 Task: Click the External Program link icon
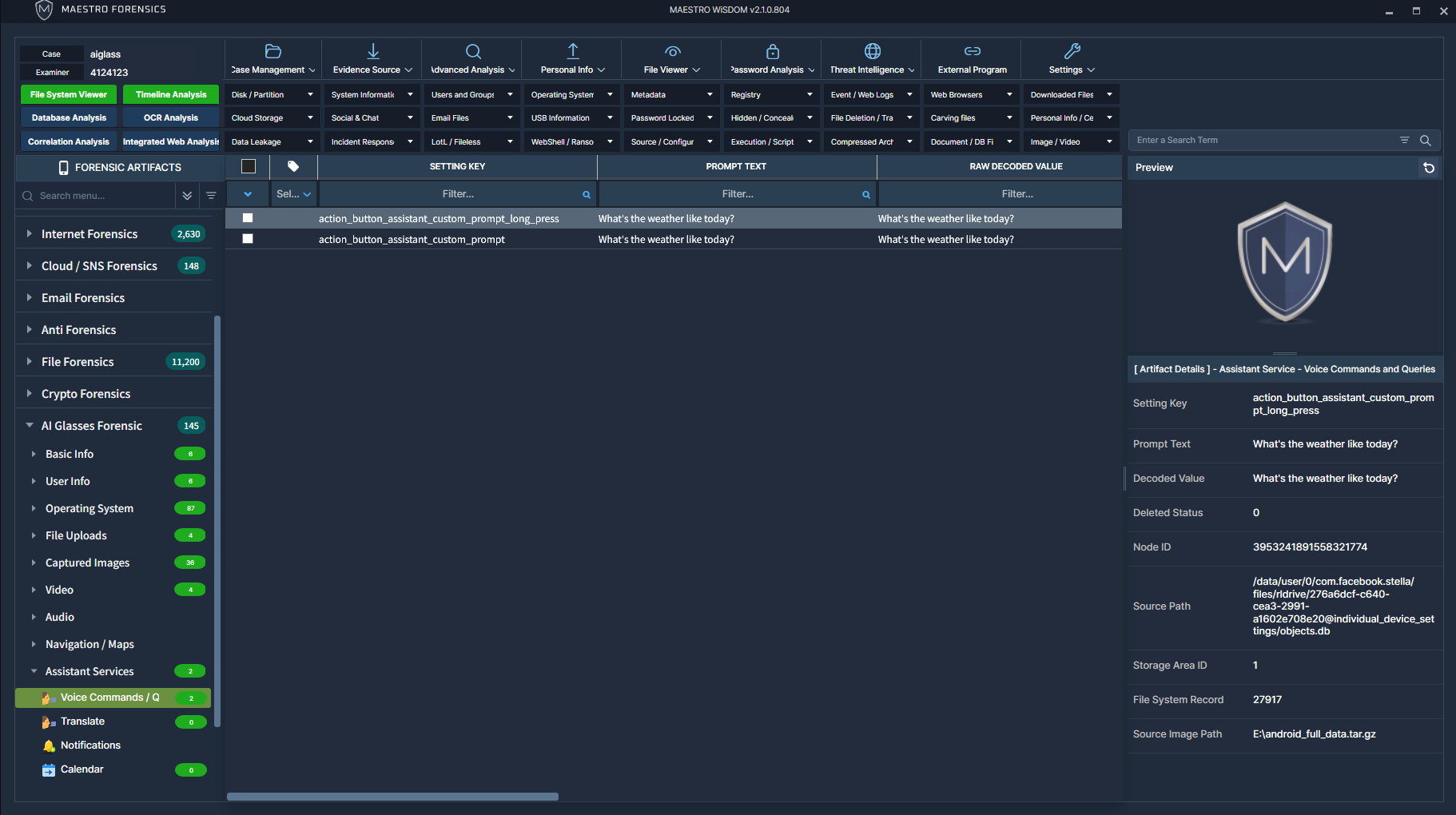pyautogui.click(x=973, y=51)
